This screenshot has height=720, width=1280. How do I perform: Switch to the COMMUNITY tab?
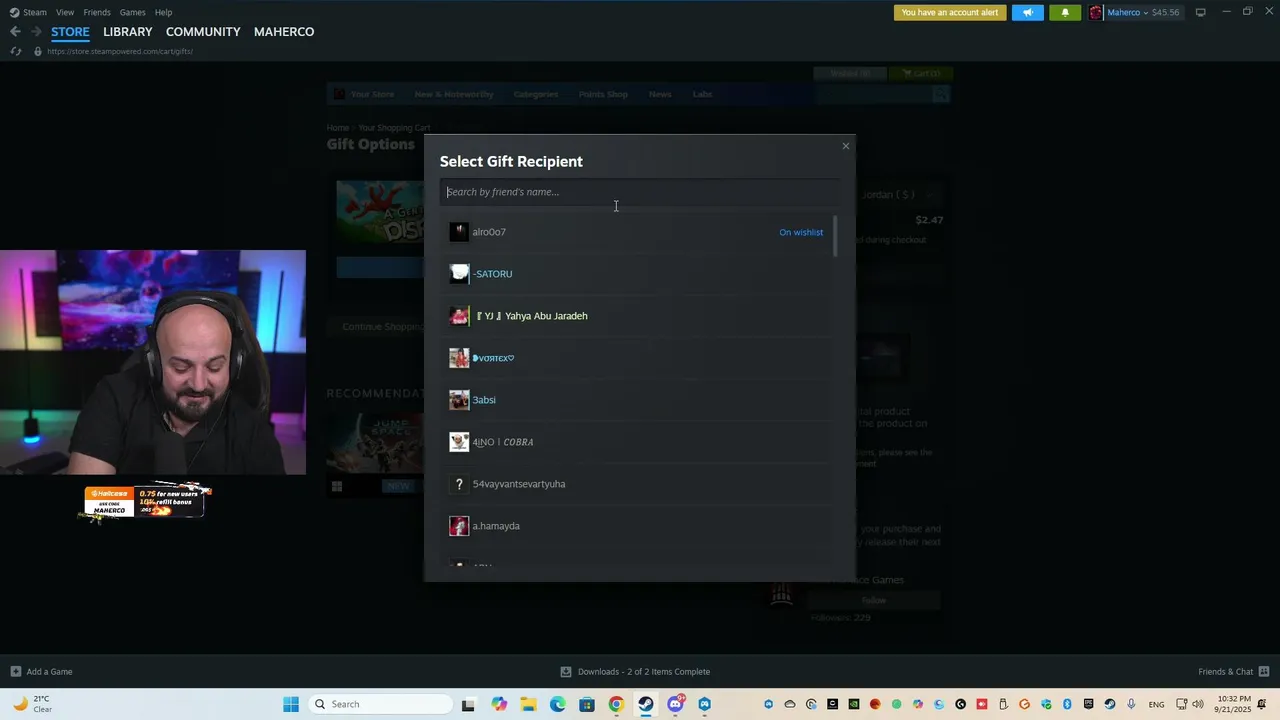pyautogui.click(x=203, y=32)
